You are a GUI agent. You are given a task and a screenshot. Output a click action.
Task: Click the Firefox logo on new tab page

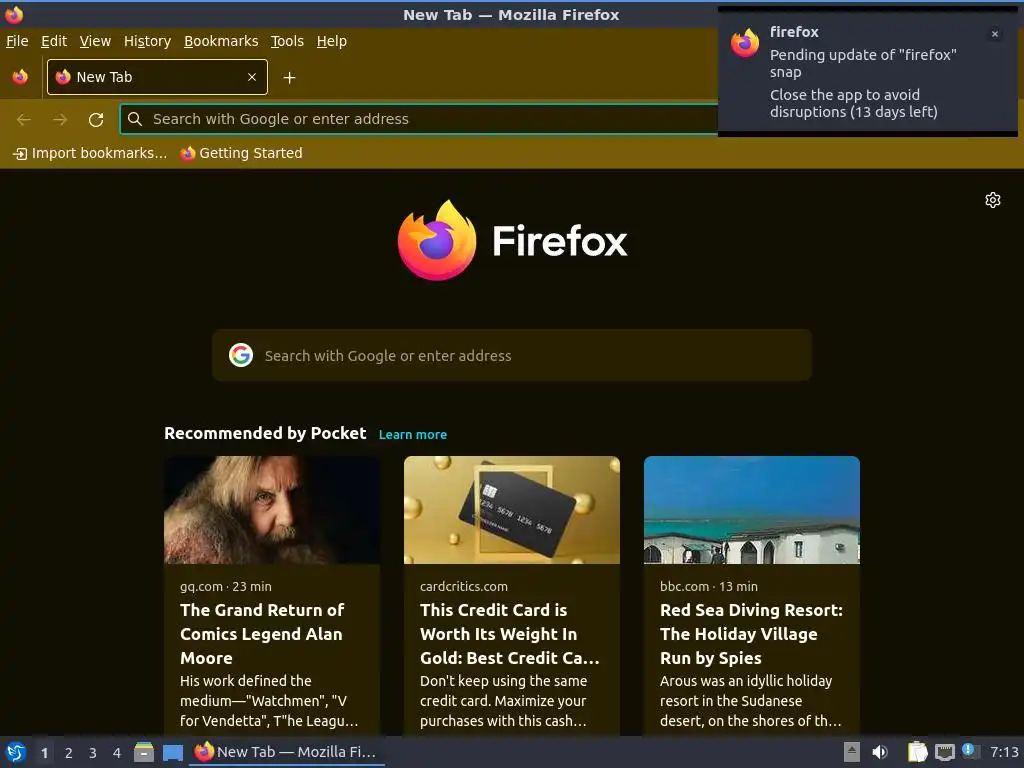click(512, 240)
